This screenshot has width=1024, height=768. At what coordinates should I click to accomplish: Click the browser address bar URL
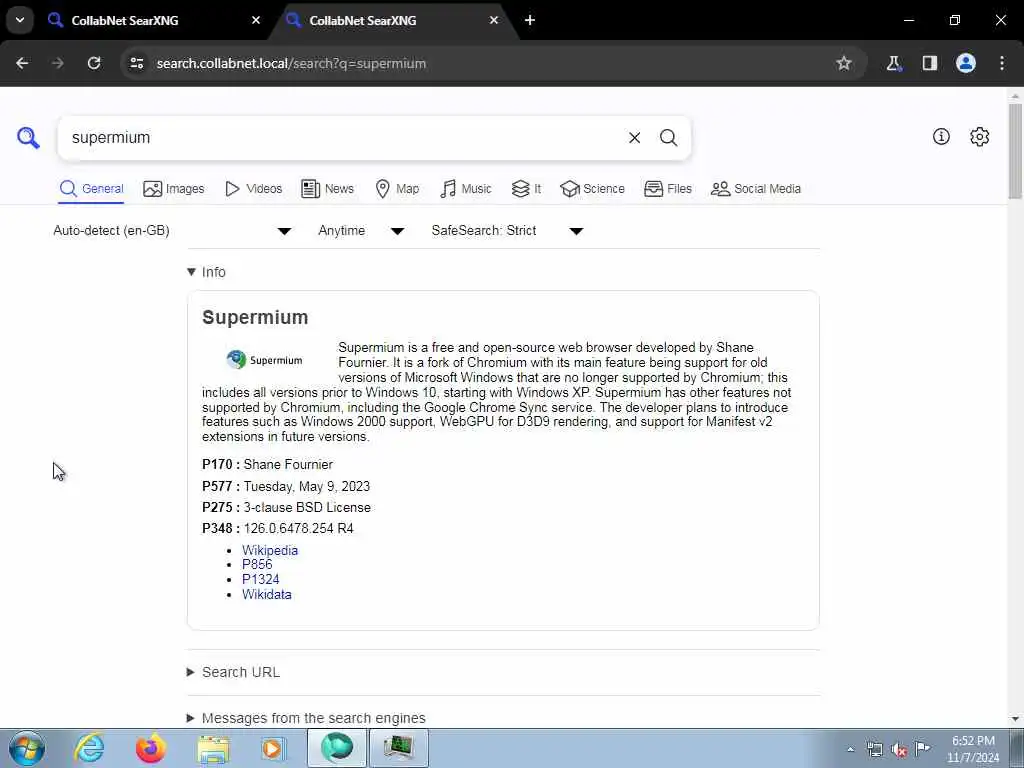pos(291,63)
